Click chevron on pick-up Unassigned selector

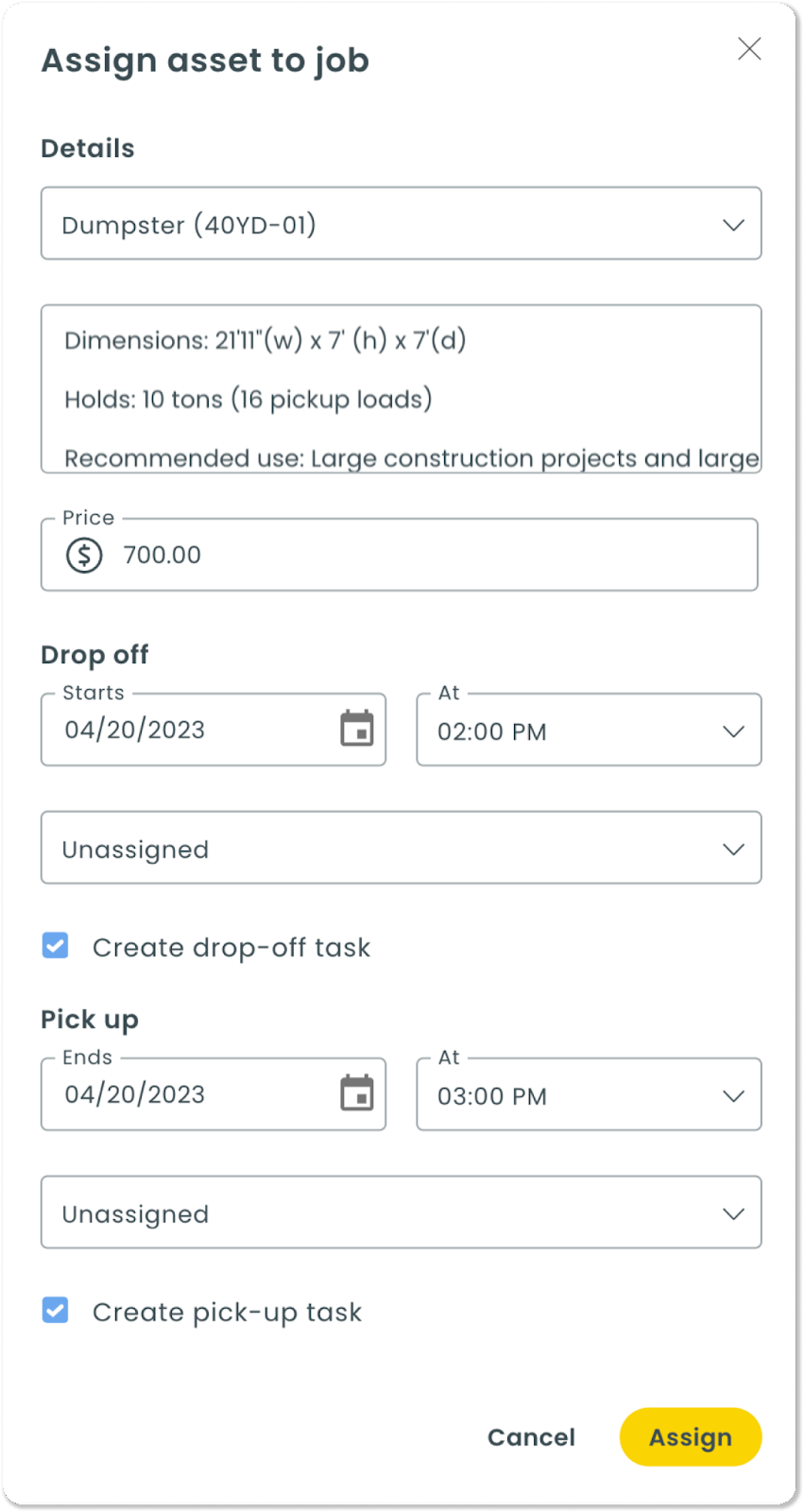pos(733,1214)
